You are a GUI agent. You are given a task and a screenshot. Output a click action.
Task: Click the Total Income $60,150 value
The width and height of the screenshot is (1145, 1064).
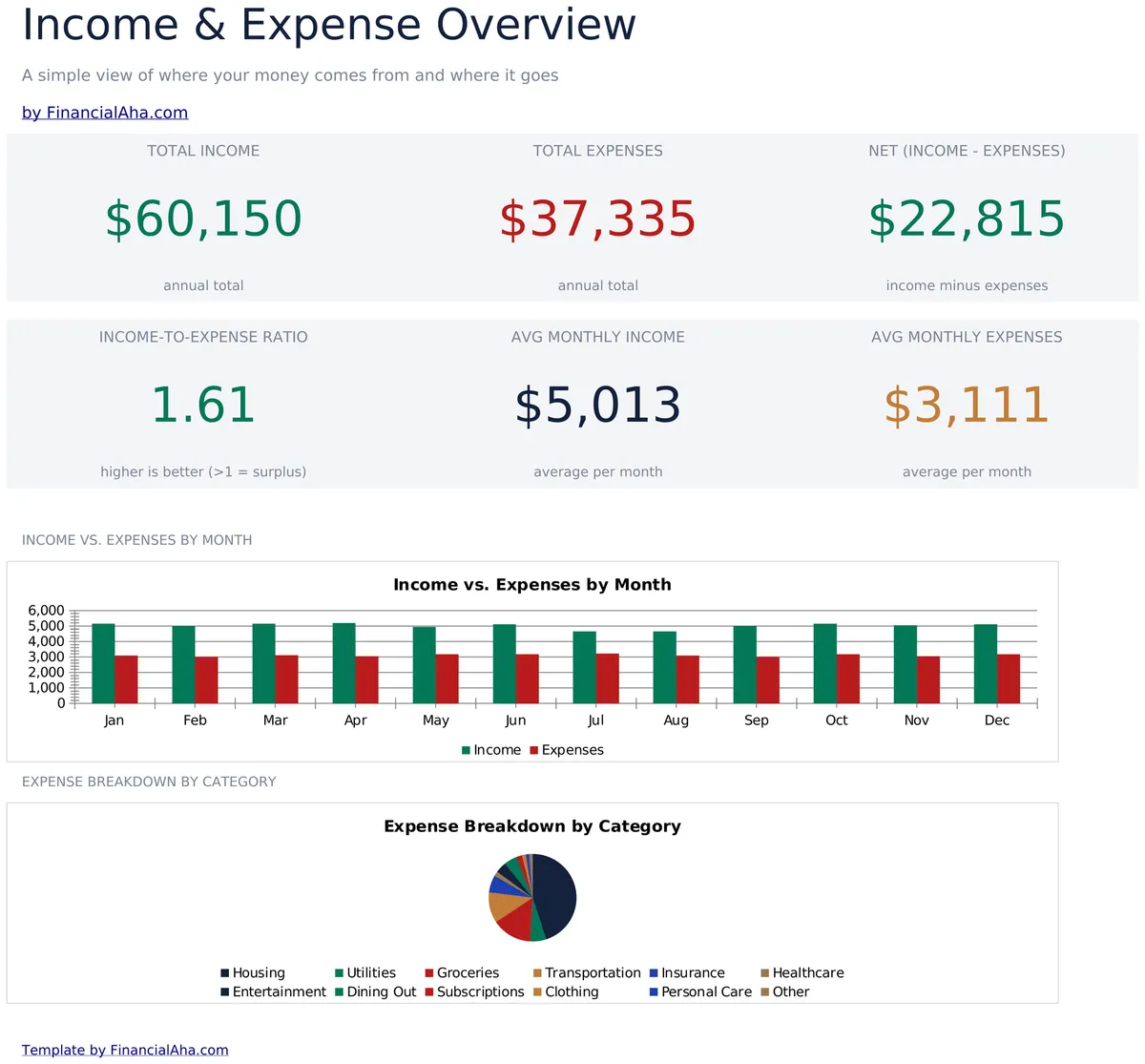pos(203,219)
